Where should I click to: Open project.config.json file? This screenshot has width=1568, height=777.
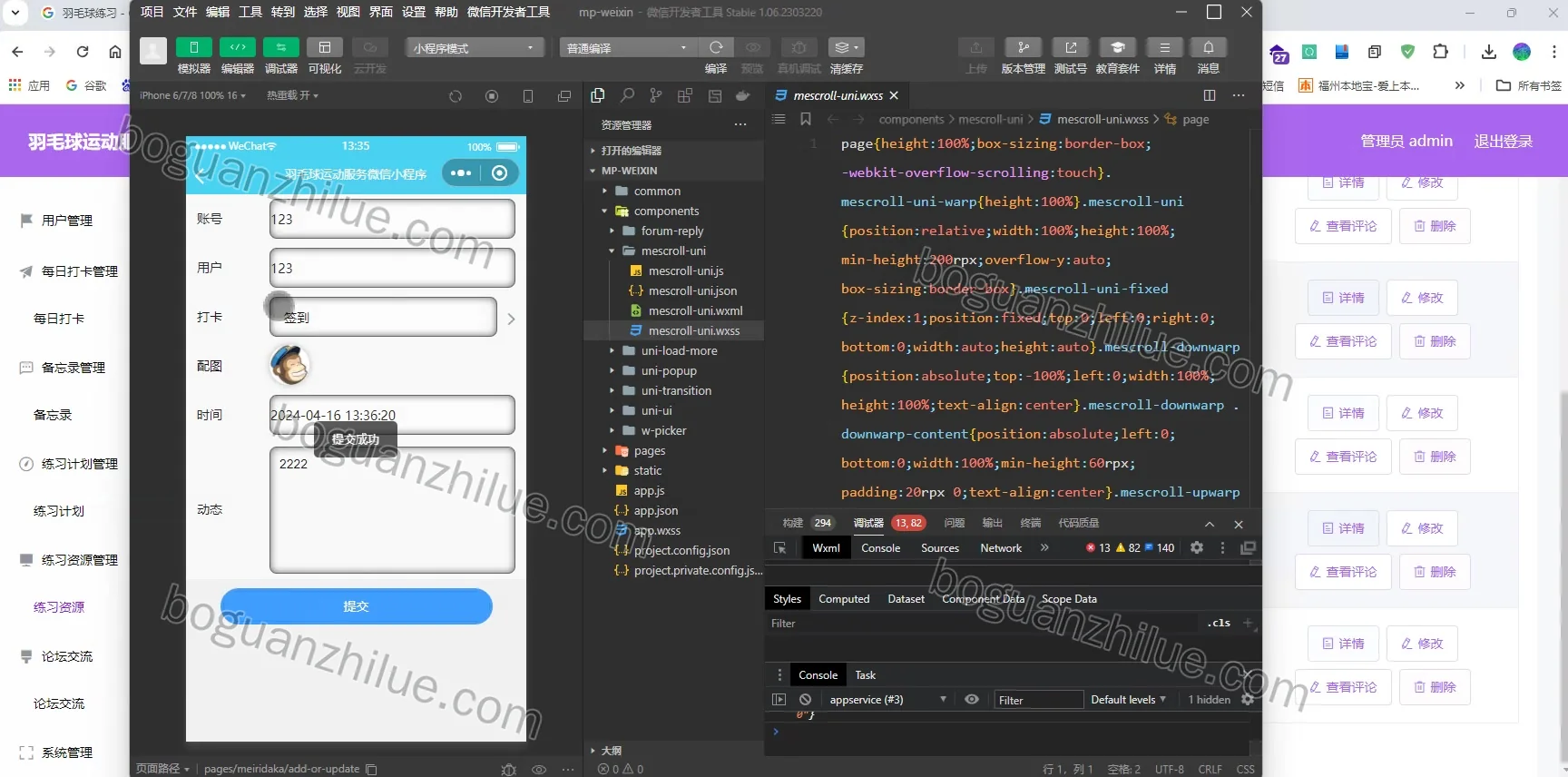681,550
